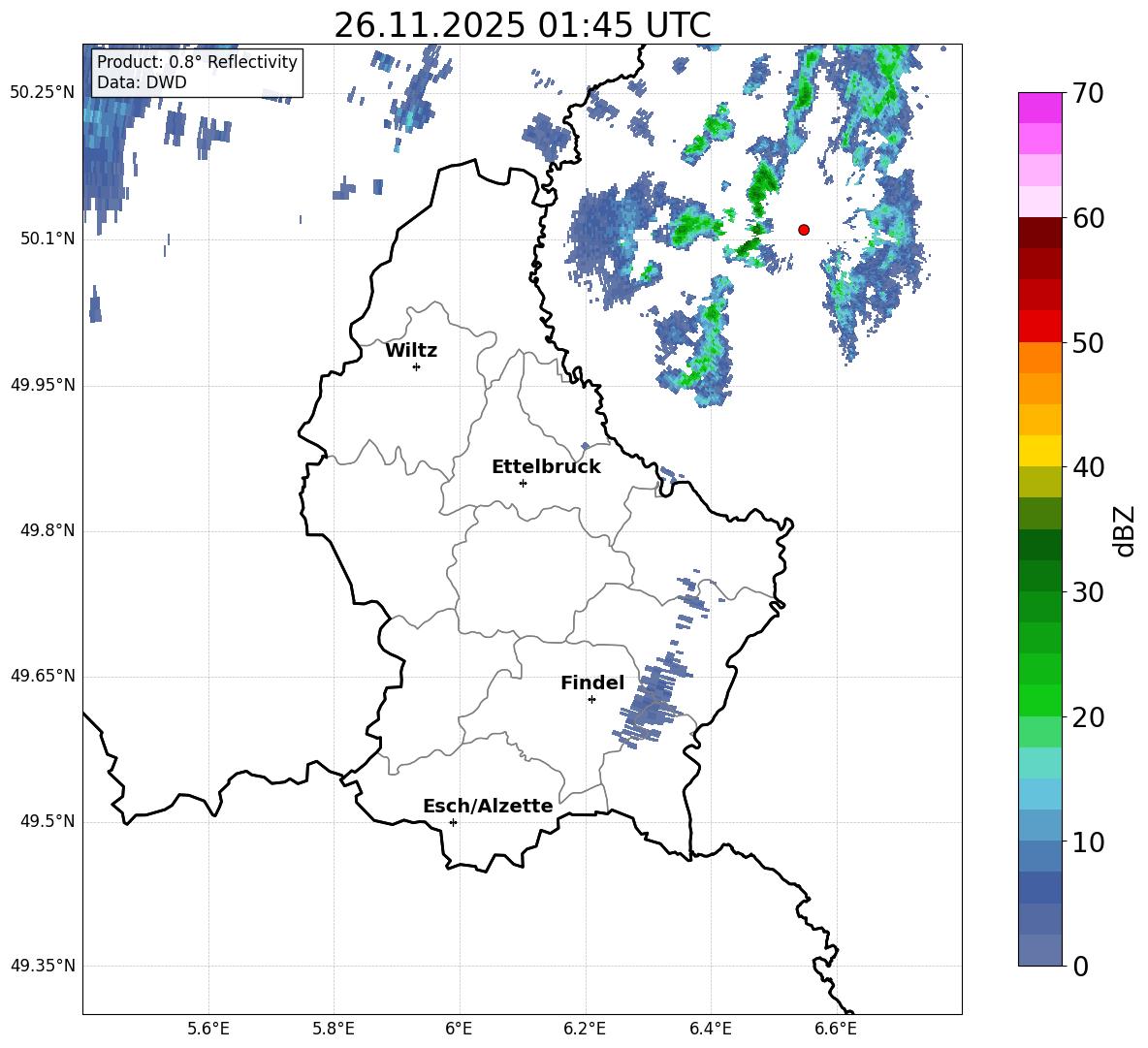The image size is (1148, 1048).
Task: Click the 20 tick label on colorbar
Action: pyautogui.click(x=1088, y=717)
